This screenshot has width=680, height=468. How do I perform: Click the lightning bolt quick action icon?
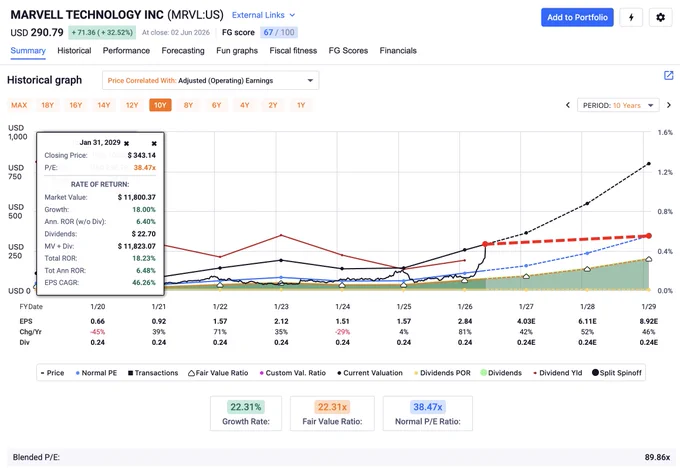click(631, 17)
